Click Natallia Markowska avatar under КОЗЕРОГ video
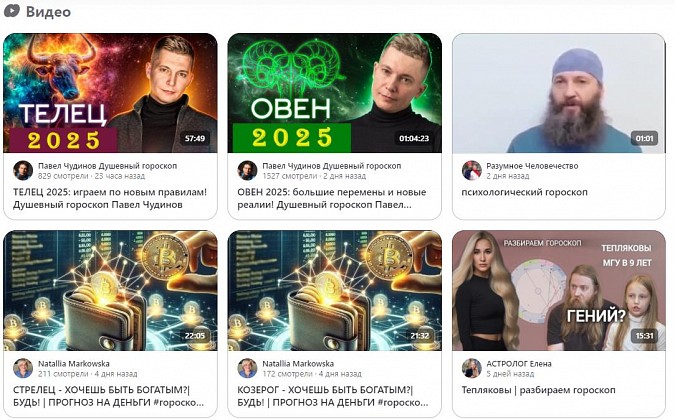 click(247, 368)
